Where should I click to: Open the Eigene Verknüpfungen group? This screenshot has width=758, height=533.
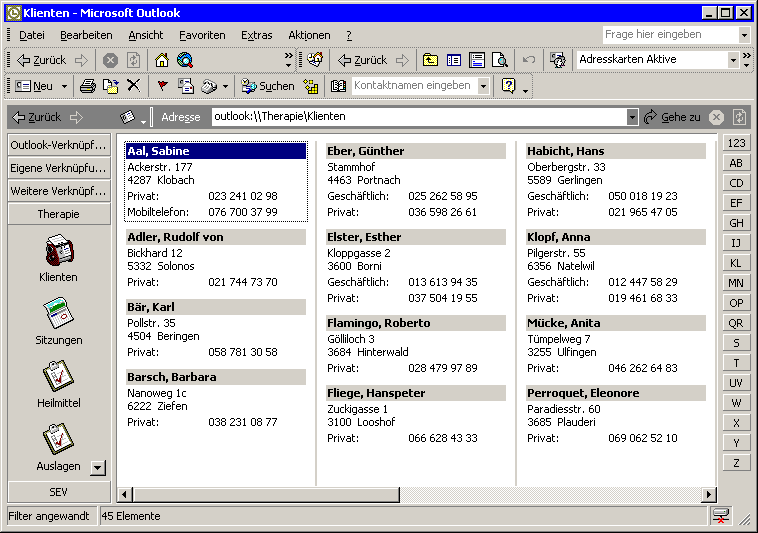pyautogui.click(x=58, y=168)
